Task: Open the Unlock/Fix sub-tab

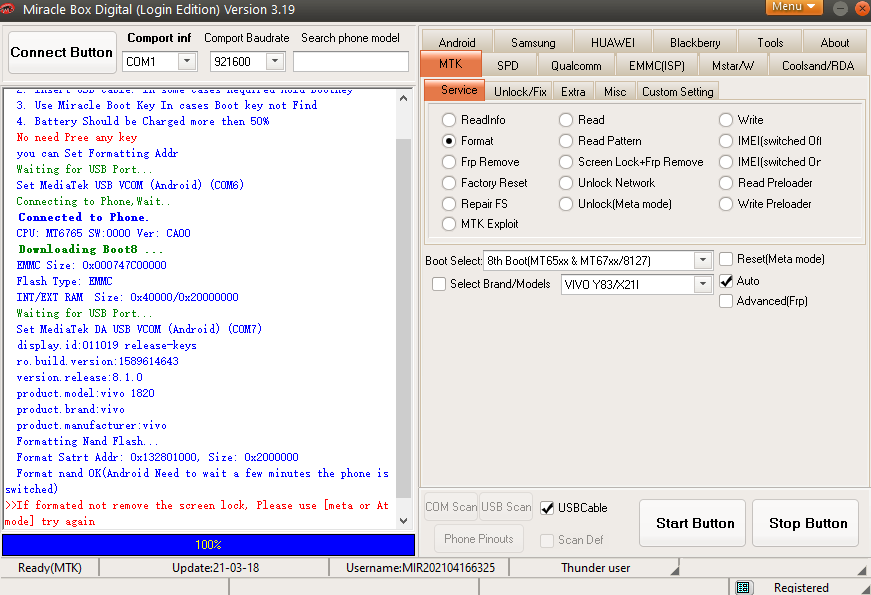Action: (x=520, y=92)
